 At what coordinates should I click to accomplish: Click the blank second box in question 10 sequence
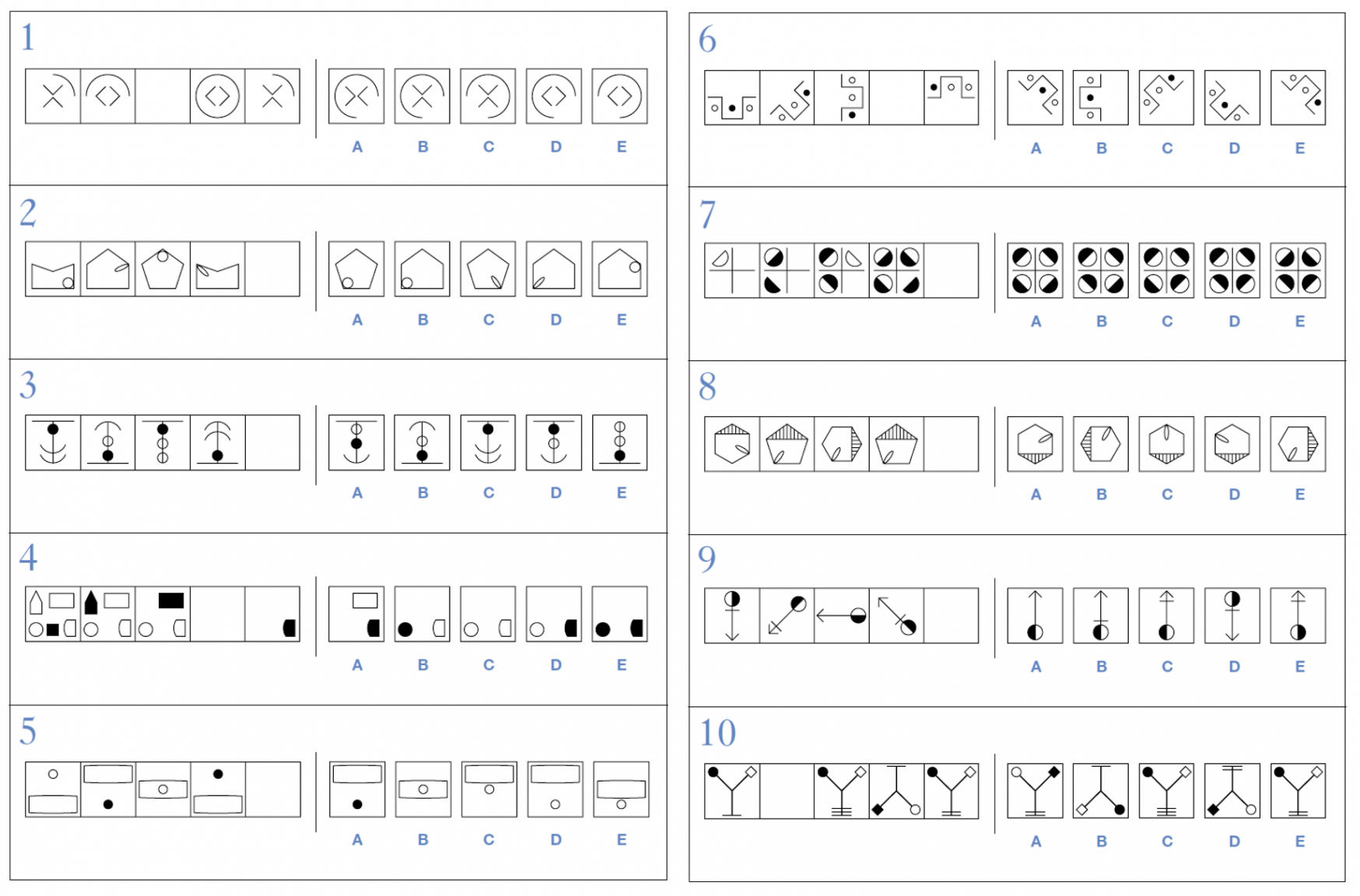coord(787,791)
